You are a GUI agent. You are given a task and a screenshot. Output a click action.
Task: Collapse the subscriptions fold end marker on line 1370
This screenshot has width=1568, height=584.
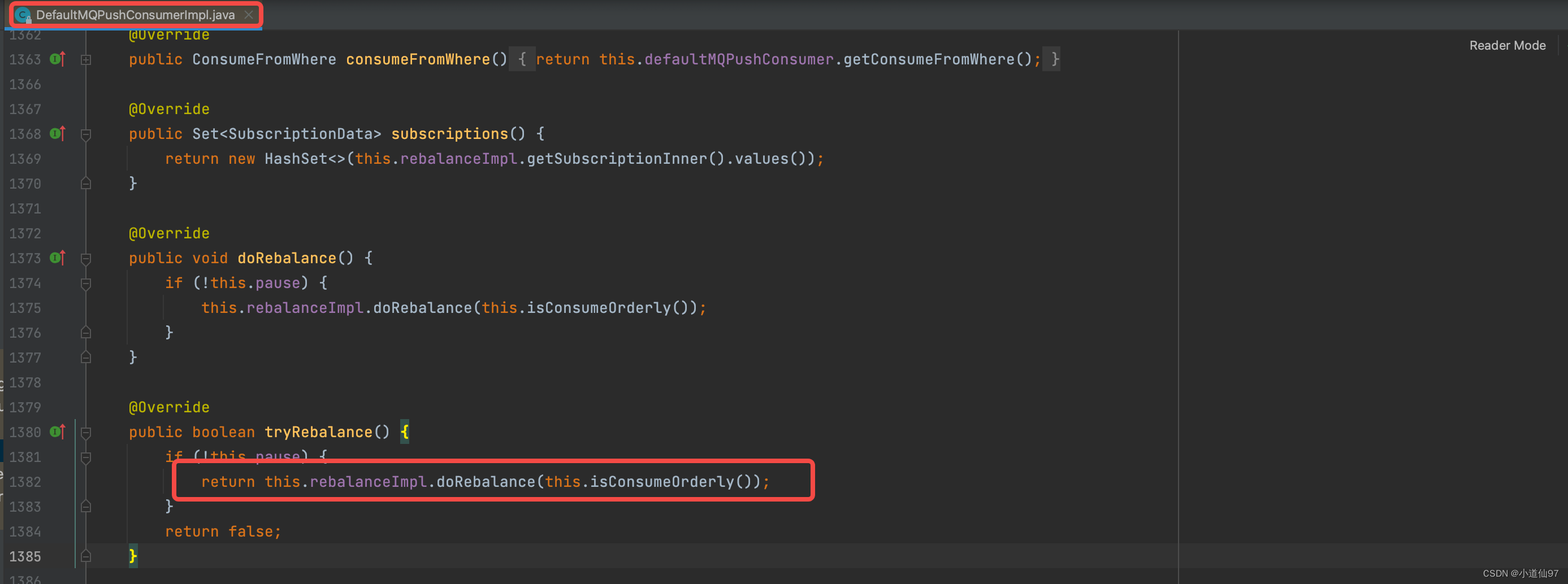(x=86, y=184)
